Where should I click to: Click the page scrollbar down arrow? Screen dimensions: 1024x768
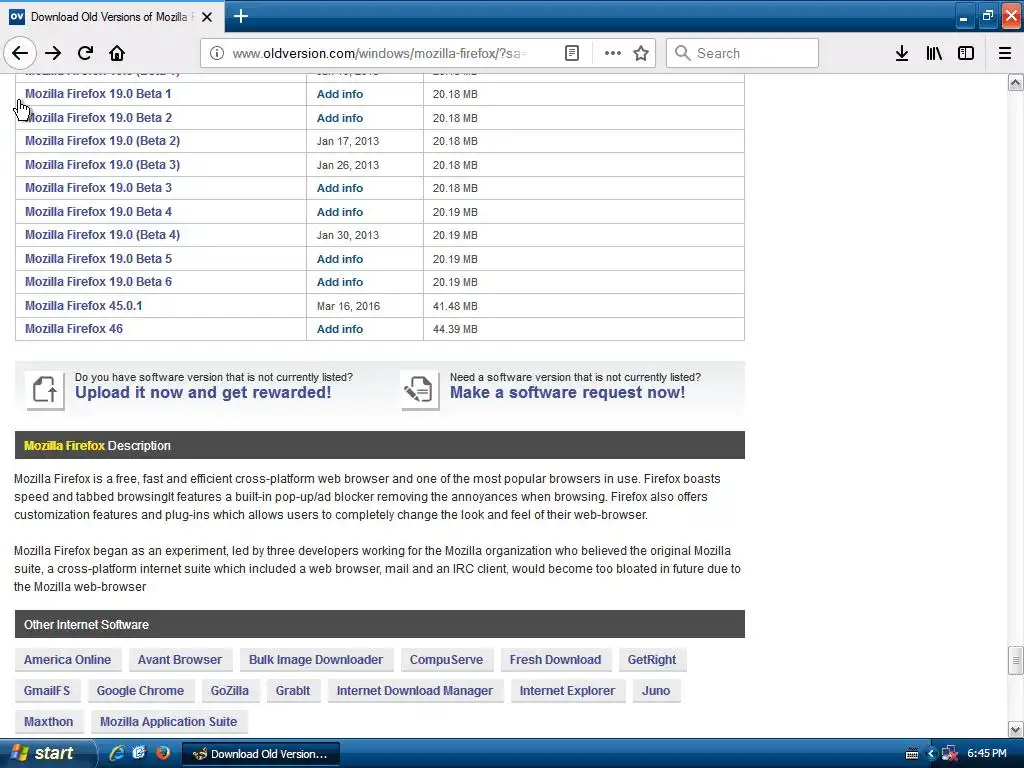click(1016, 729)
